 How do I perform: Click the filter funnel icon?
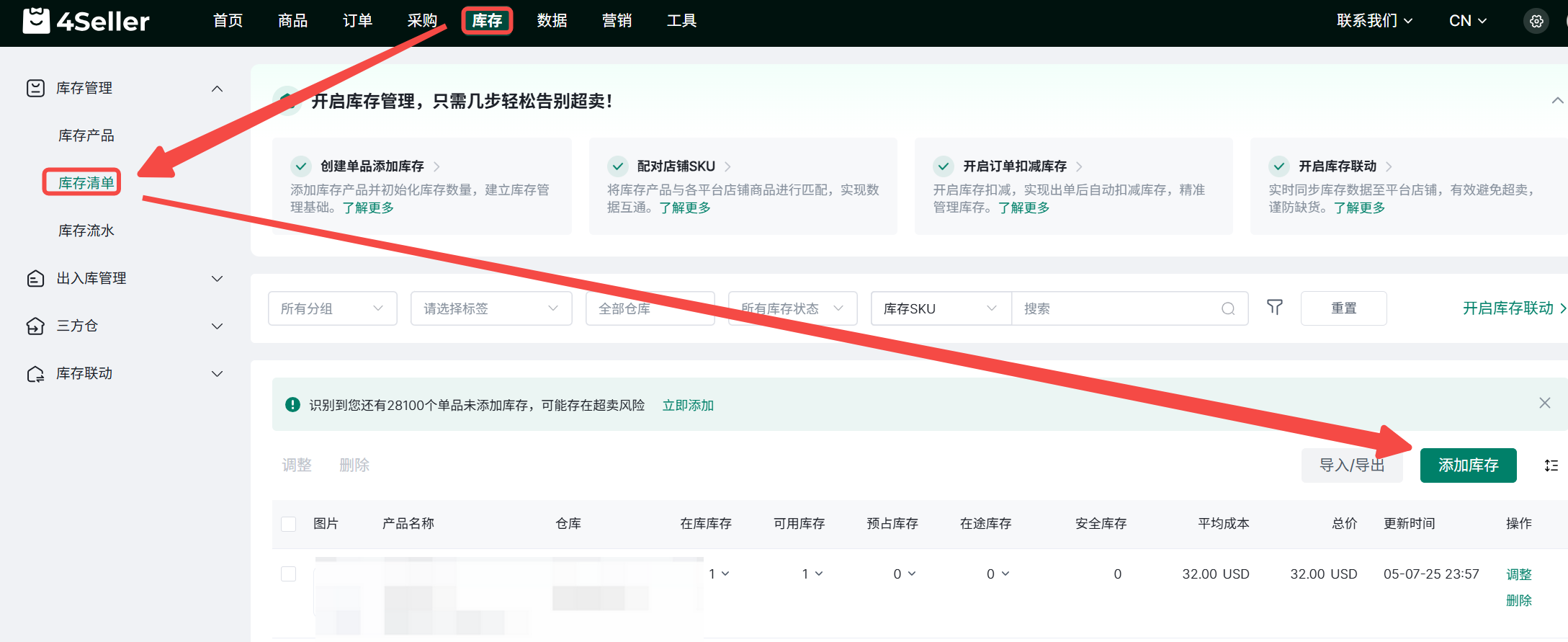[x=1274, y=308]
